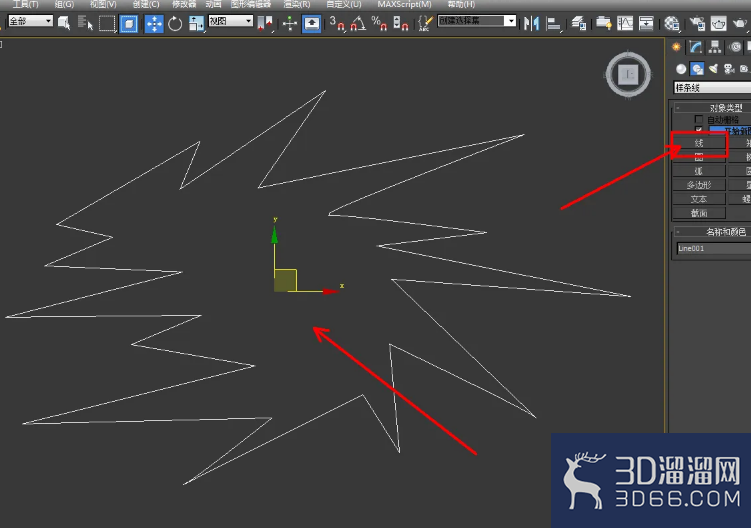This screenshot has height=528, width=751.
Task: Toggle Angle Snap
Action: 358,23
